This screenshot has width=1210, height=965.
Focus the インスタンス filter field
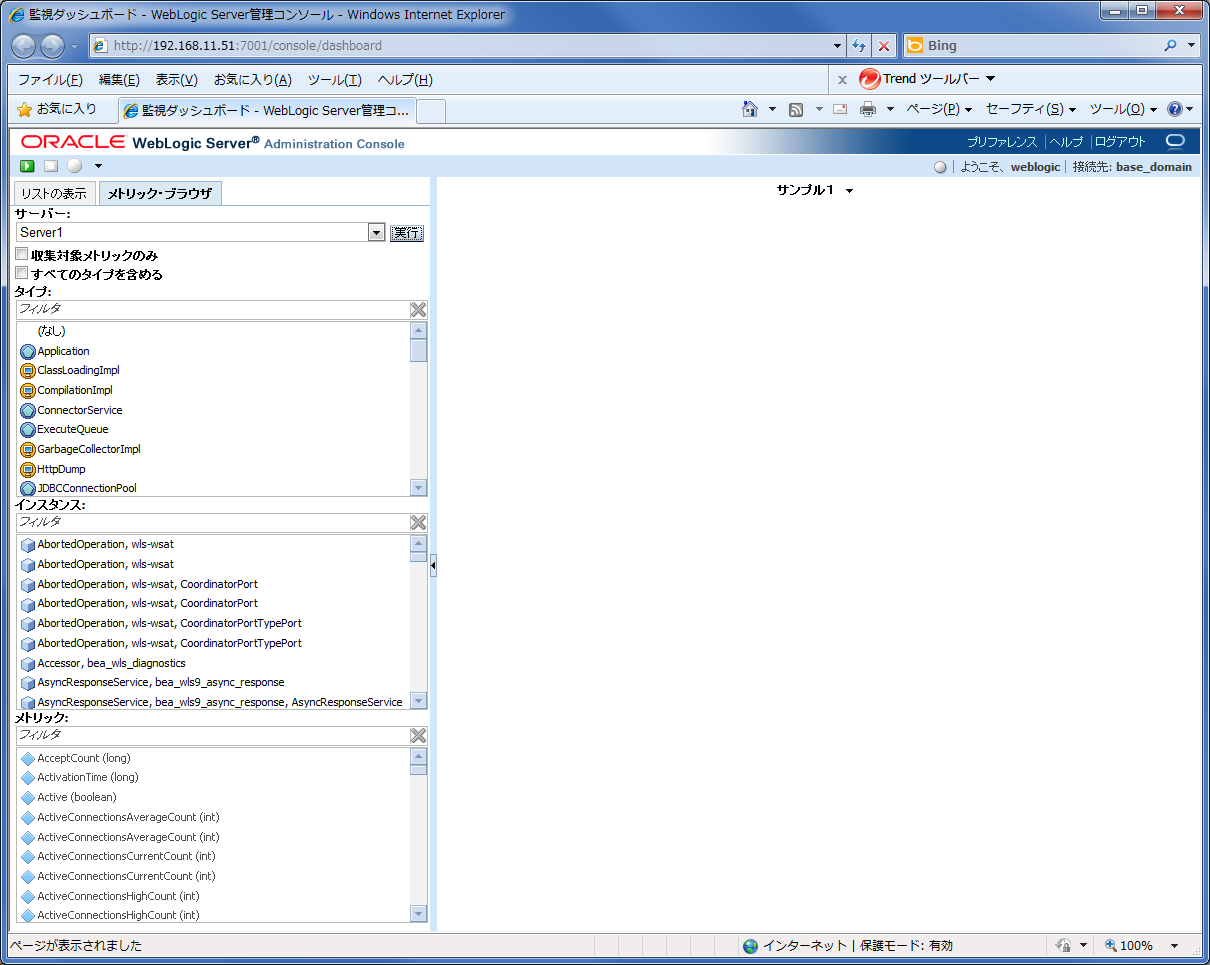coord(212,523)
